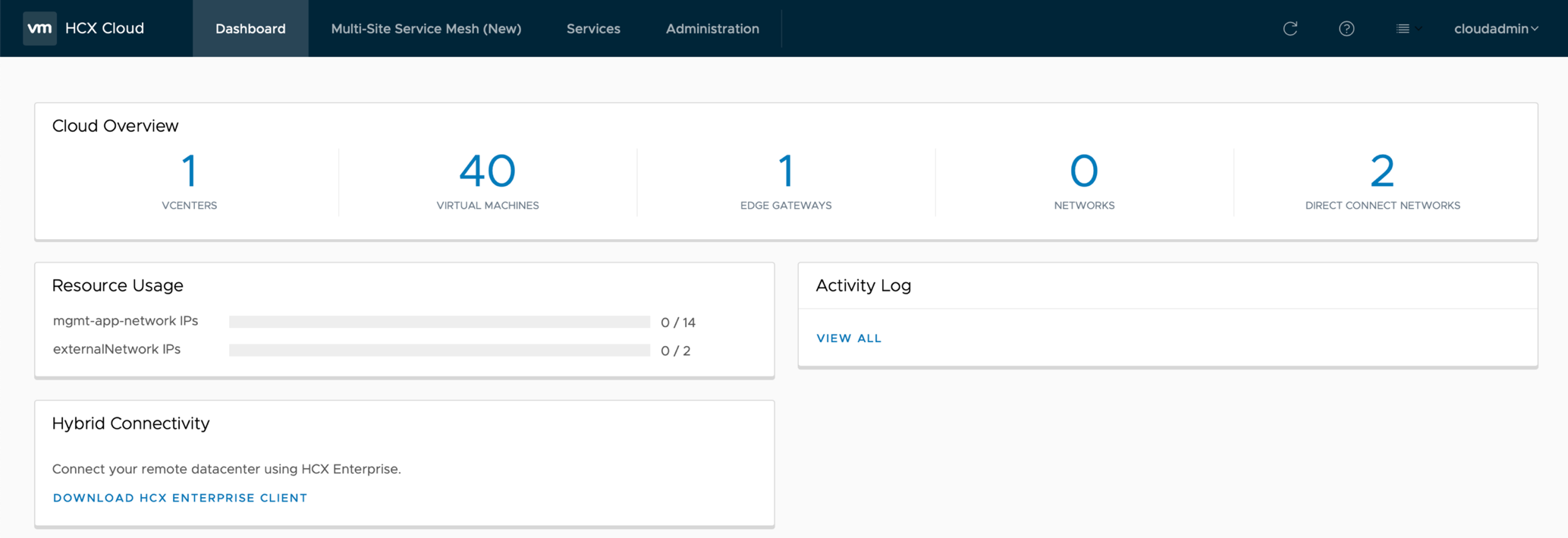Open the Direct Connect Networks count
1568x538 pixels.
[1382, 171]
